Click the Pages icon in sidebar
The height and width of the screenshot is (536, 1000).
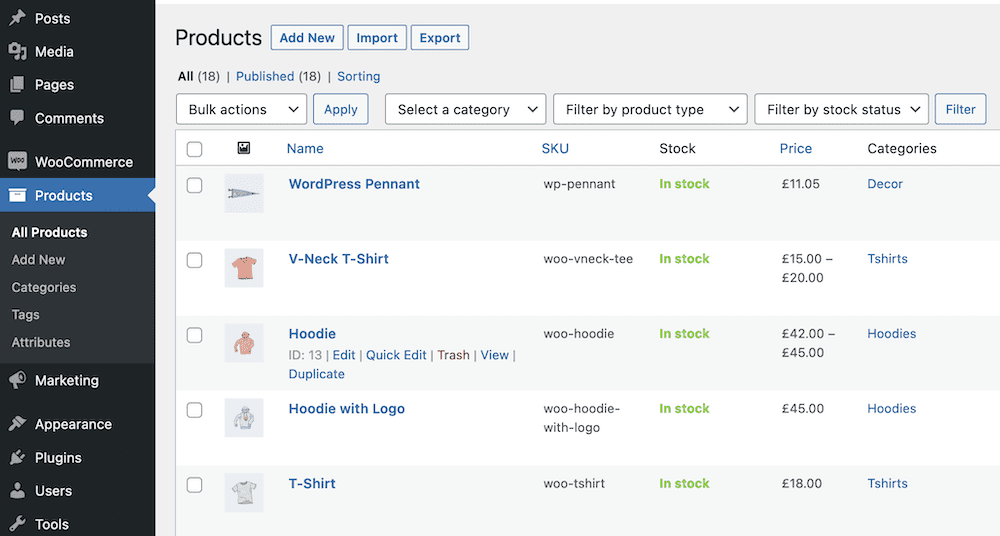[17, 85]
